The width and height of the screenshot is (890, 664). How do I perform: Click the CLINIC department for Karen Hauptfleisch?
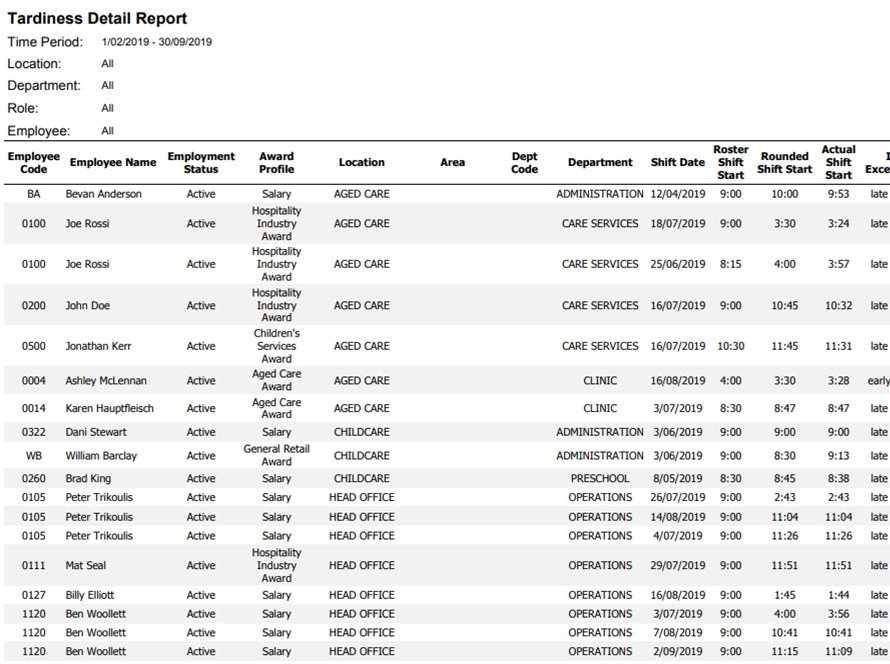[x=600, y=408]
